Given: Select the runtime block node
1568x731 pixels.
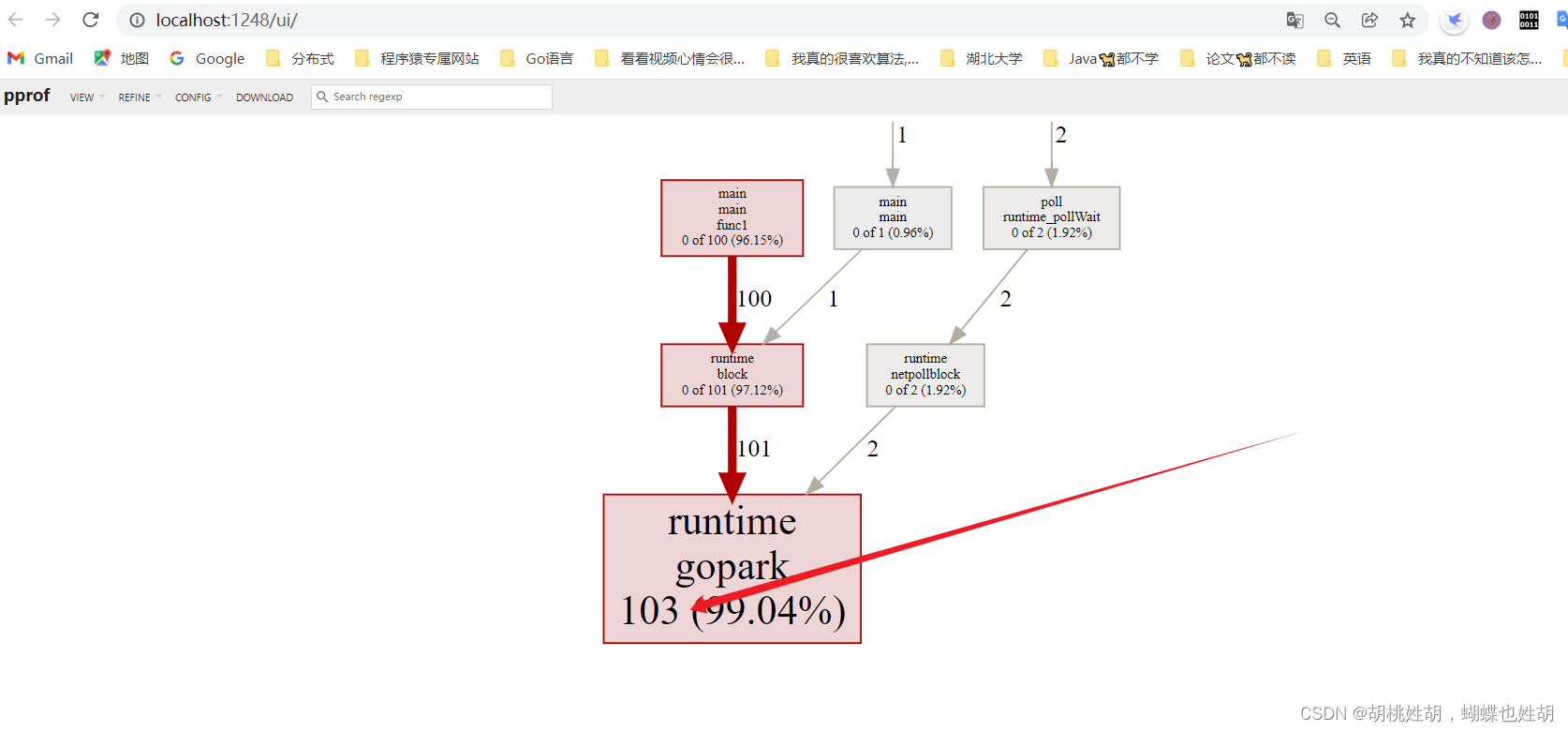Looking at the screenshot, I should 732,375.
